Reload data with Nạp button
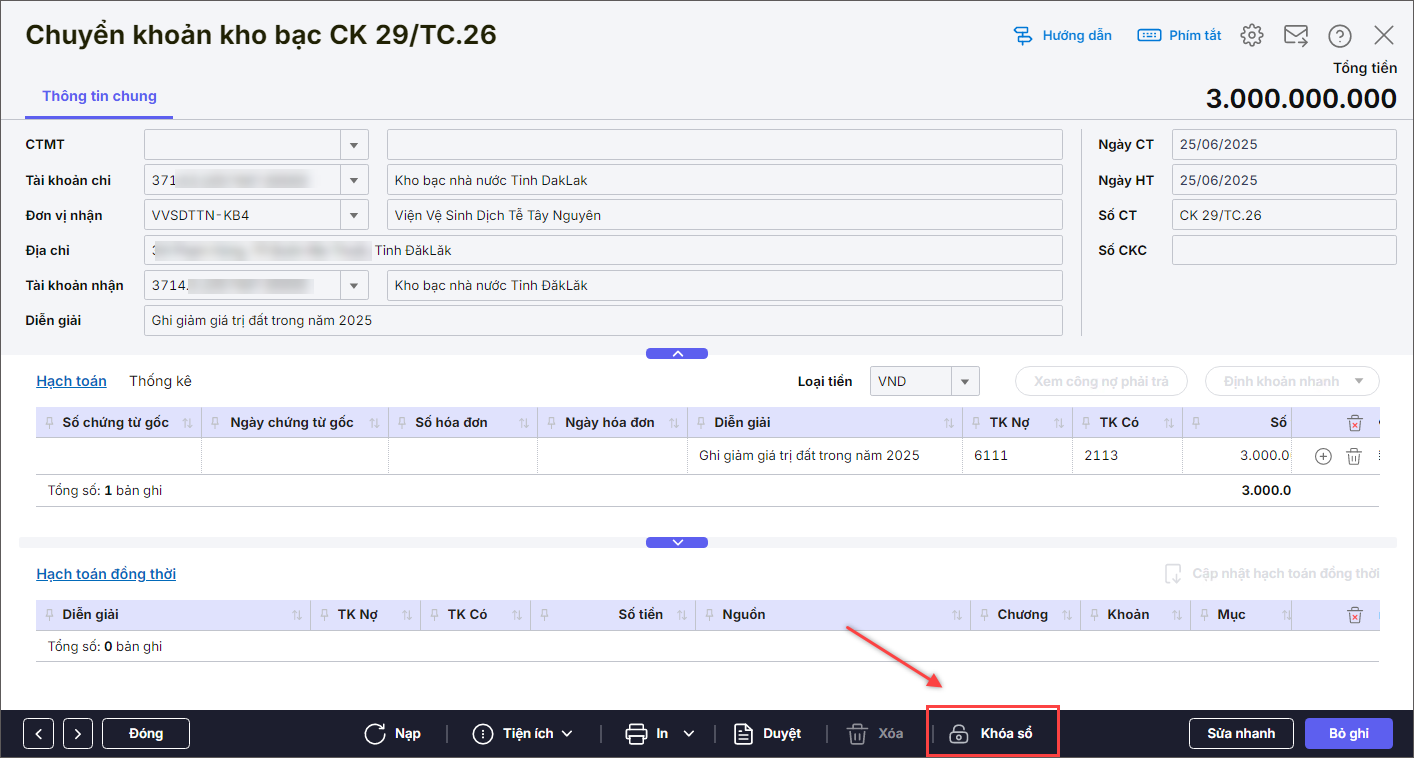Viewport: 1414px width, 758px height. pyautogui.click(x=393, y=734)
